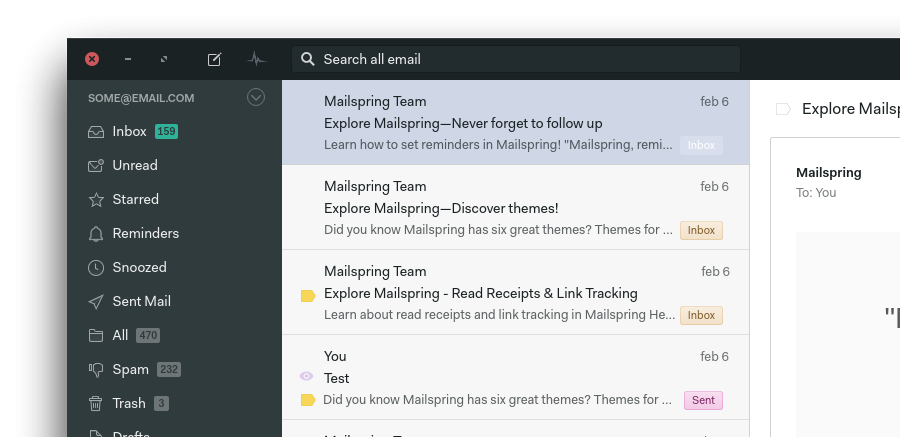This screenshot has width=900, height=437.
Task: Click the compose new message icon
Action: (x=214, y=59)
